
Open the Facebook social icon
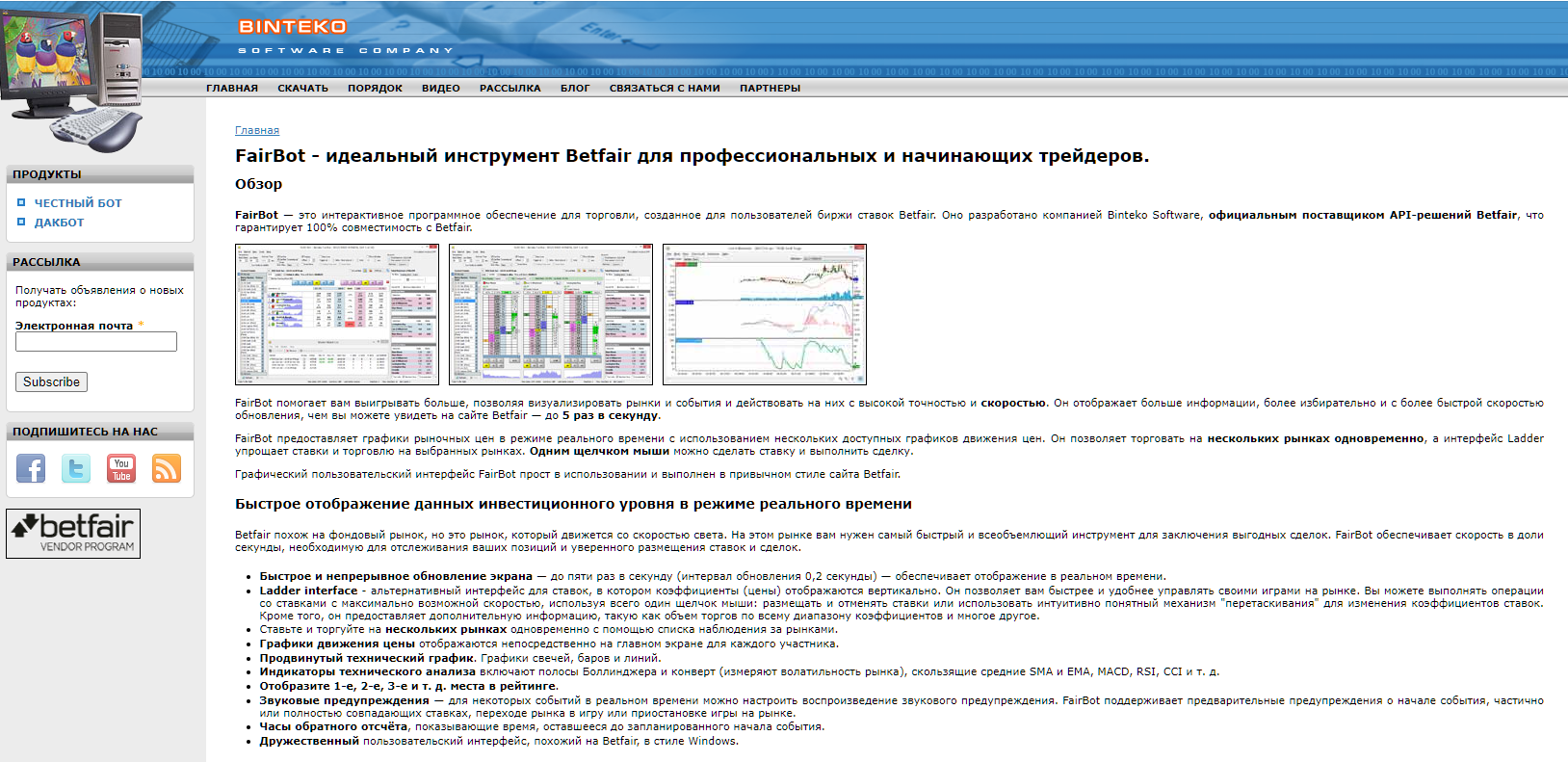pos(31,469)
